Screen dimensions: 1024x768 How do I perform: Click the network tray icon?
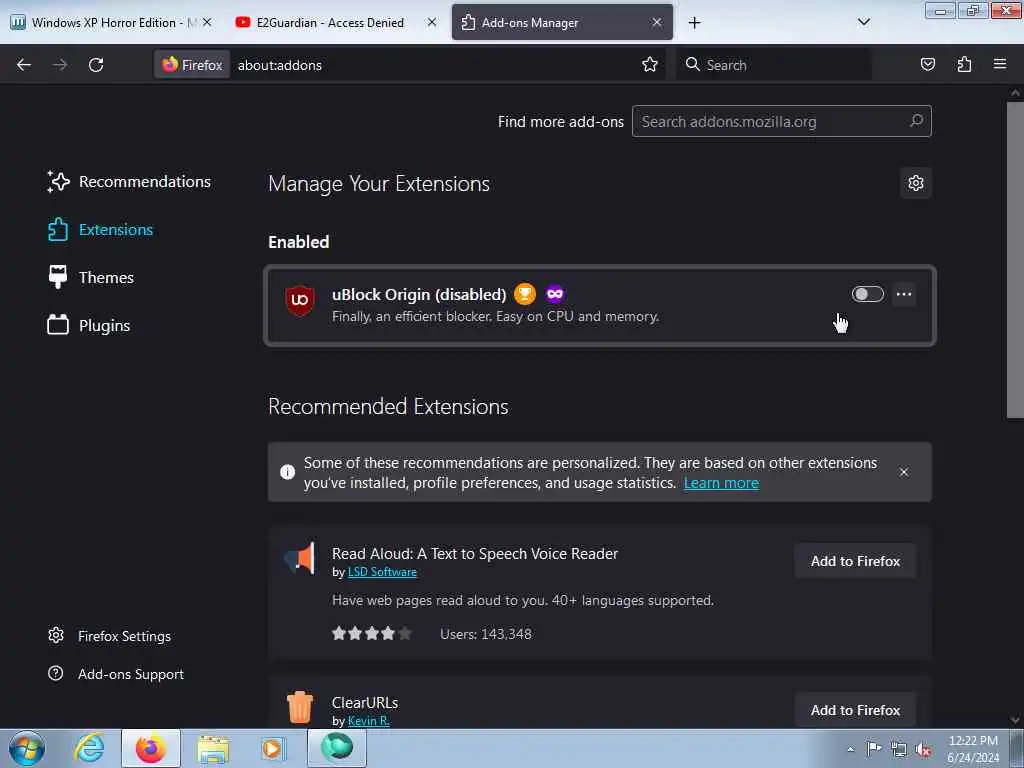coord(899,750)
